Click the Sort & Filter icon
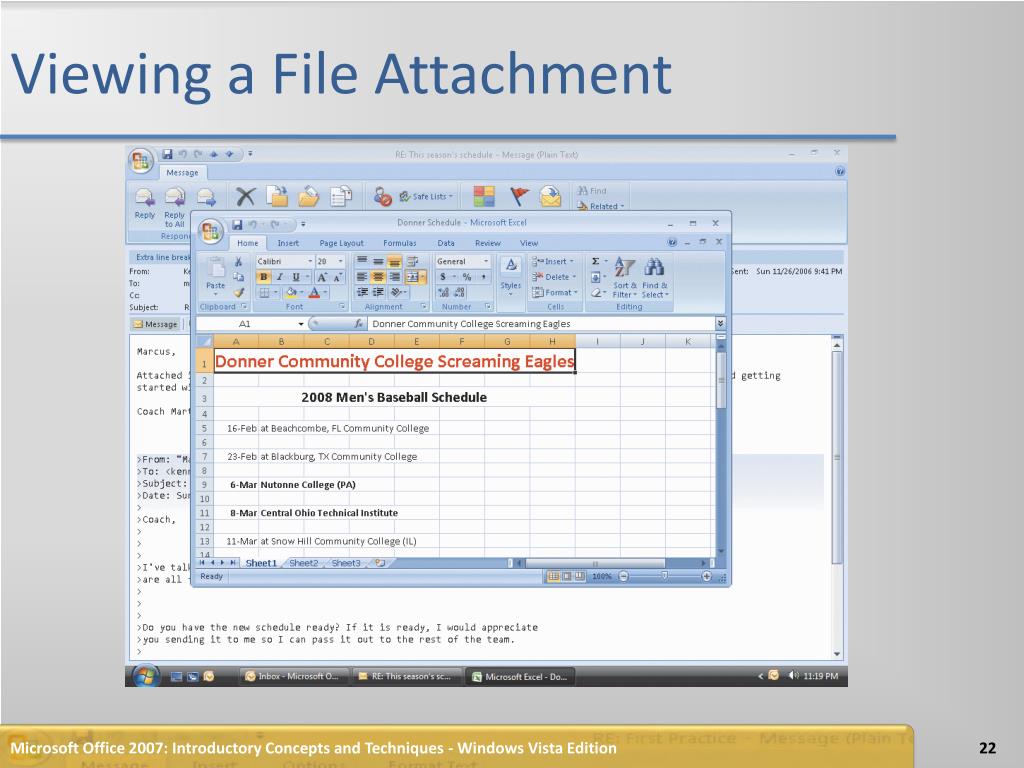Image resolution: width=1024 pixels, height=768 pixels. click(x=624, y=277)
